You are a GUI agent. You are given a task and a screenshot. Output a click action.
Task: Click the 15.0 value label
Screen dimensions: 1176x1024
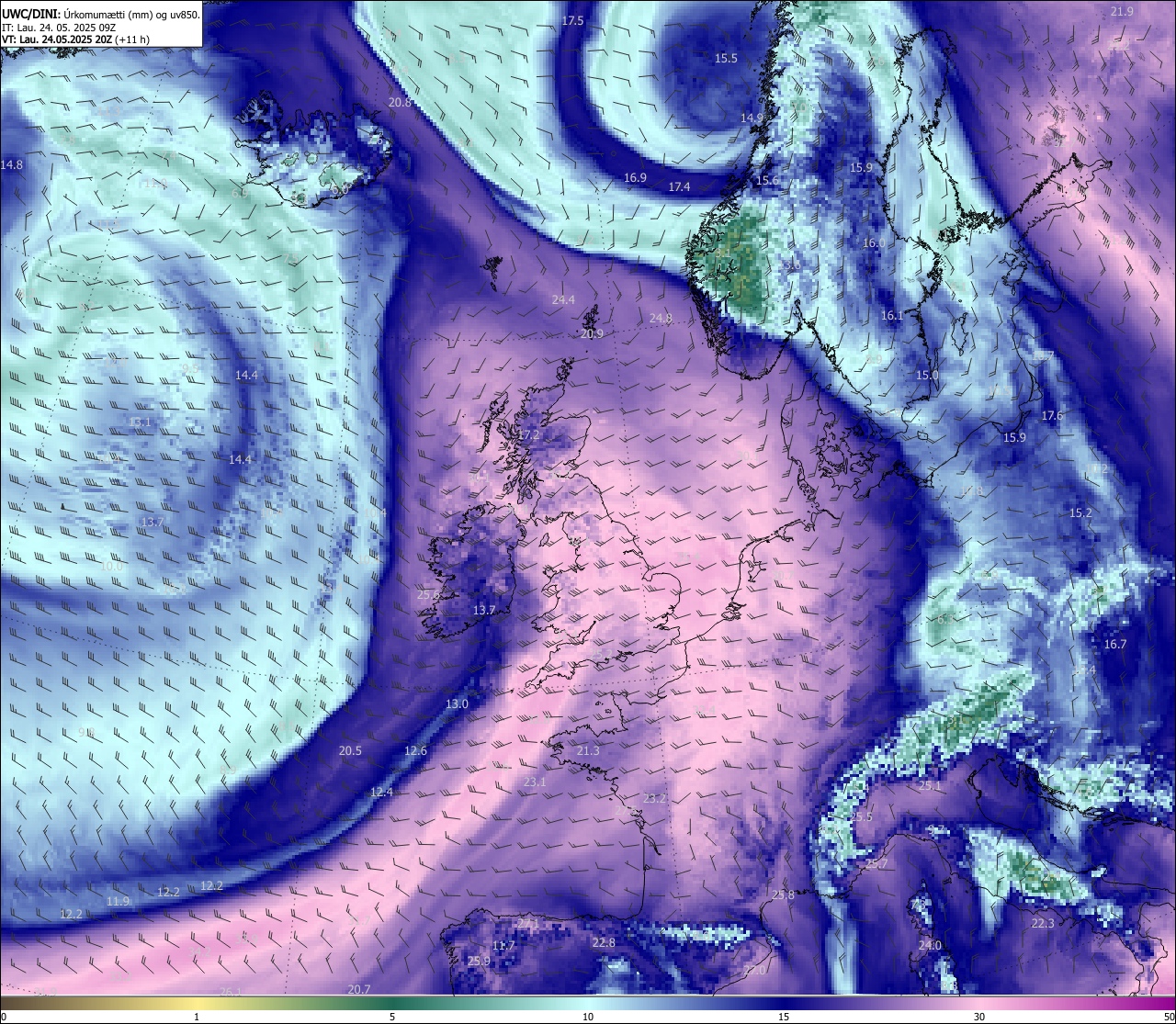pos(927,375)
